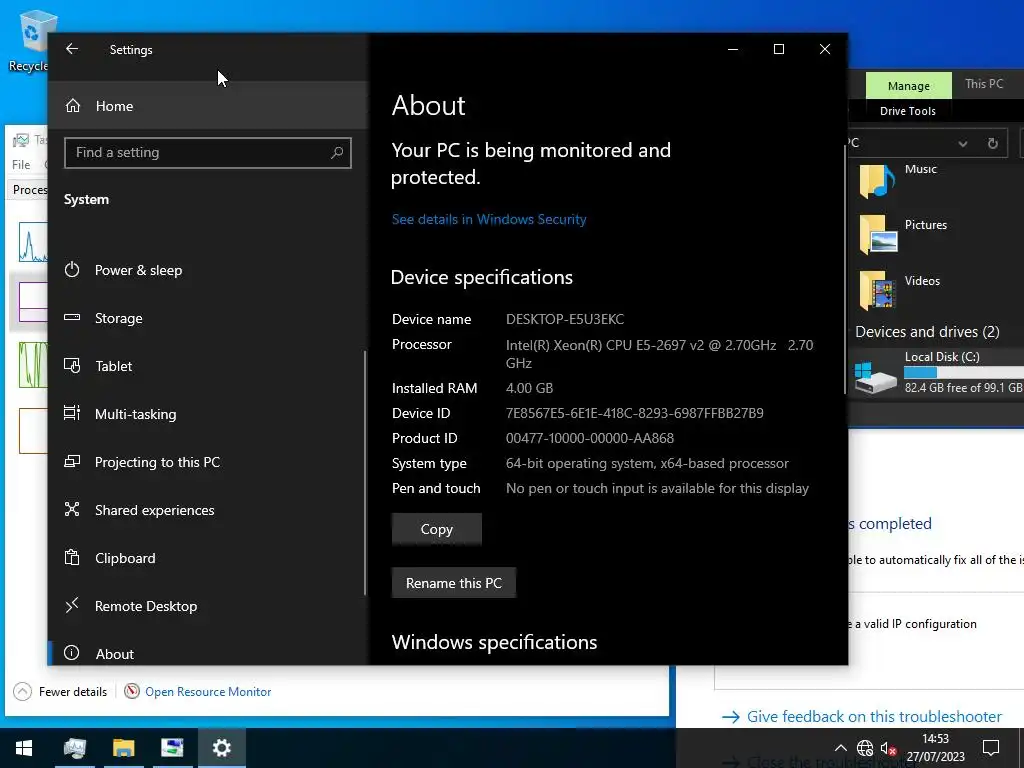Click the Local Disk (C:) usage bar
1024x768 pixels.
point(964,372)
